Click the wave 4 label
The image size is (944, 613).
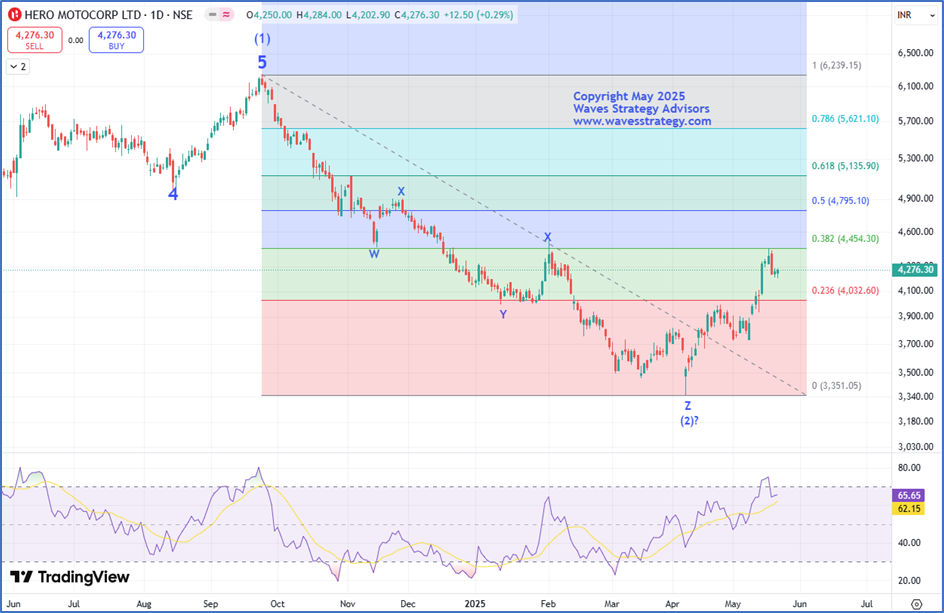click(173, 194)
